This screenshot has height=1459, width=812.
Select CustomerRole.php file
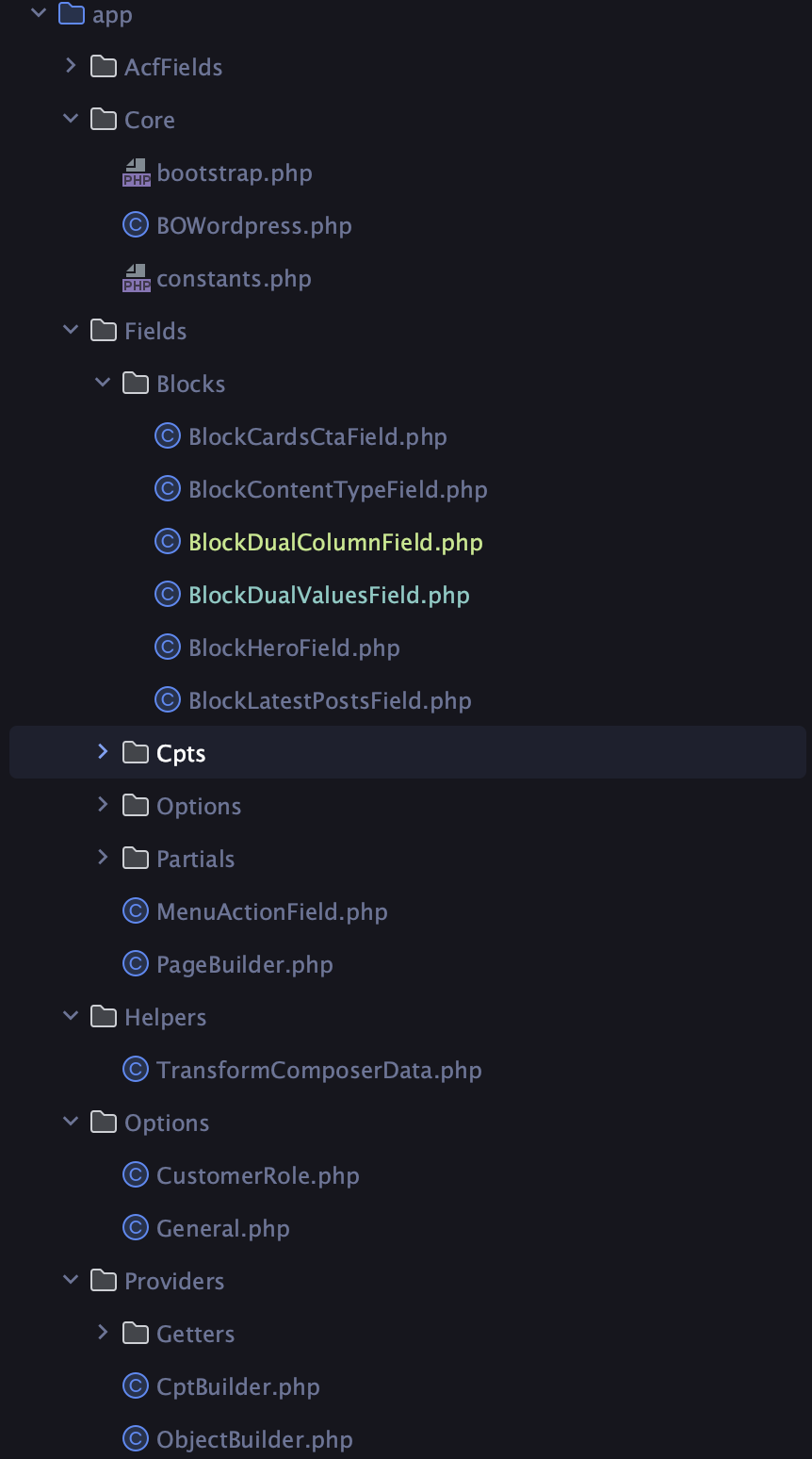click(x=258, y=1175)
